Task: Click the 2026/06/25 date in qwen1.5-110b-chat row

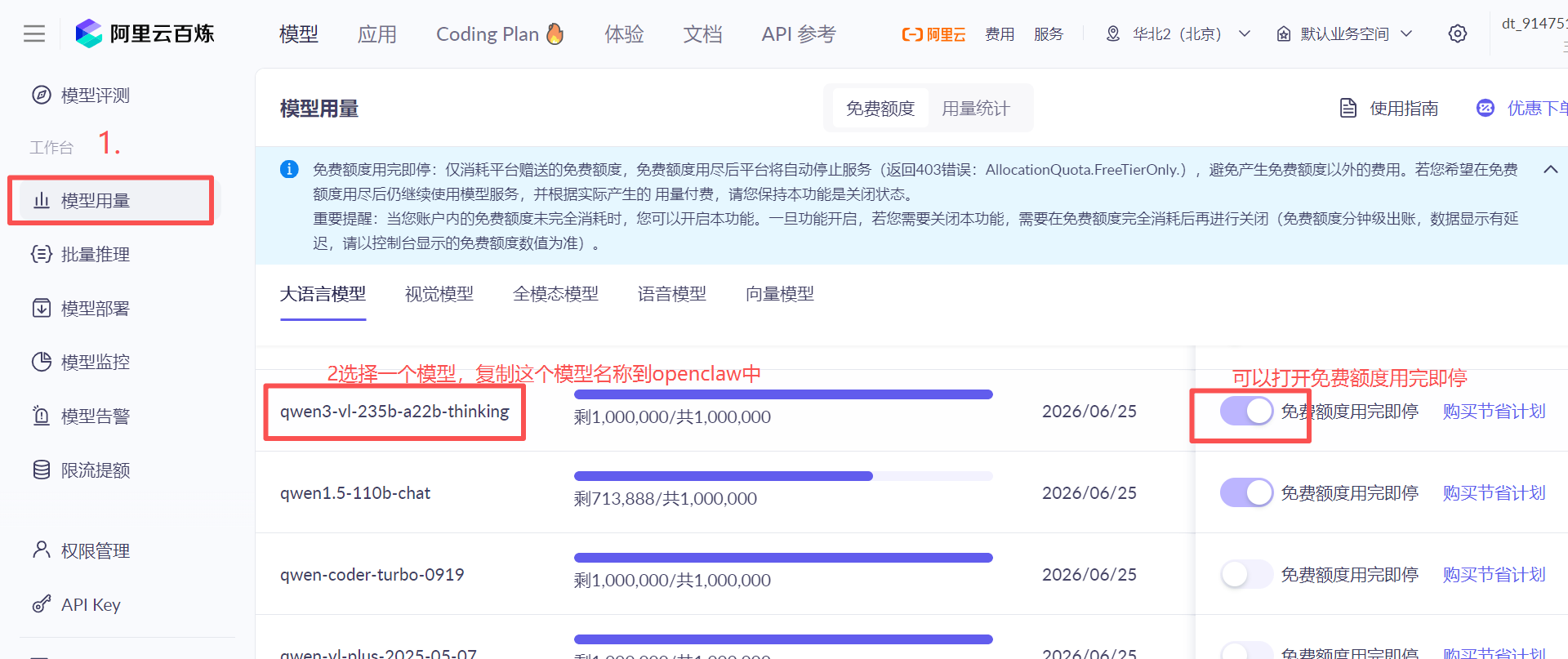Action: tap(1089, 492)
